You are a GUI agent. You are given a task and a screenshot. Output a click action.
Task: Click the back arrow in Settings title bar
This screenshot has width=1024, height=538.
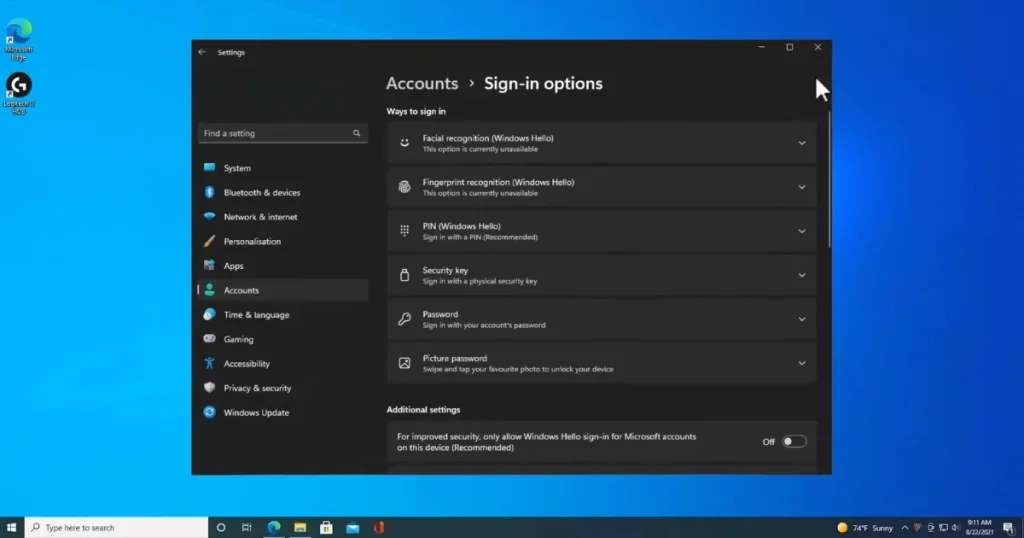pos(202,52)
